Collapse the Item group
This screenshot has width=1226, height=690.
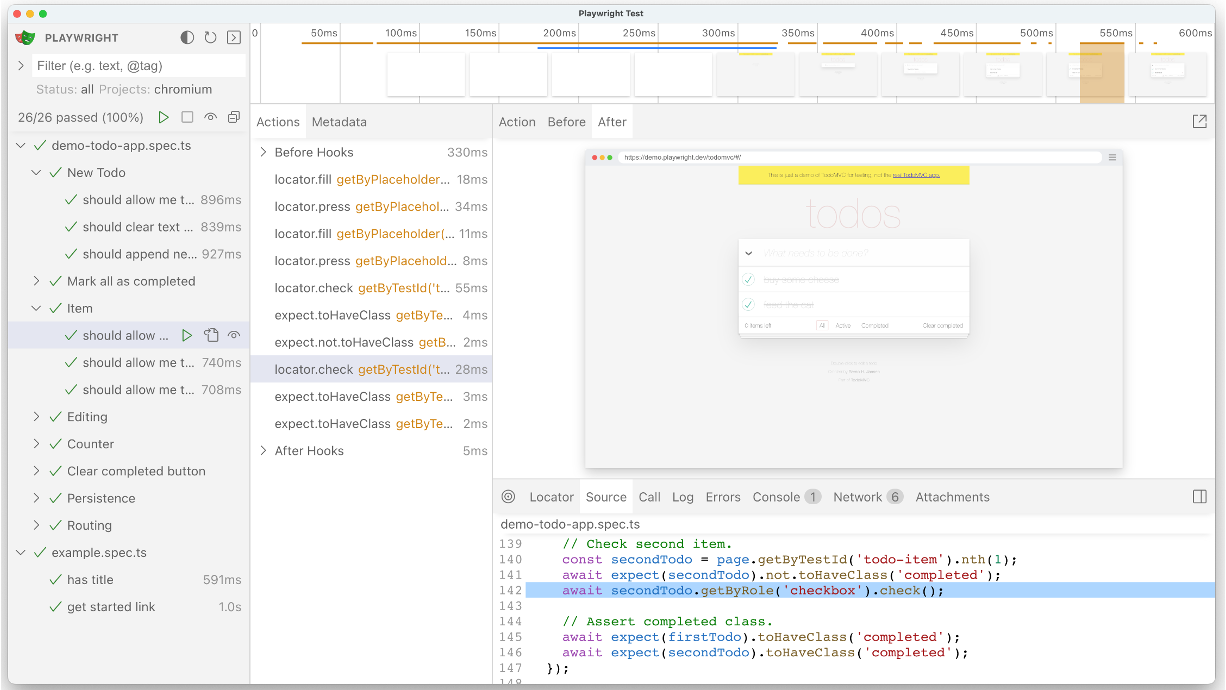[37, 308]
